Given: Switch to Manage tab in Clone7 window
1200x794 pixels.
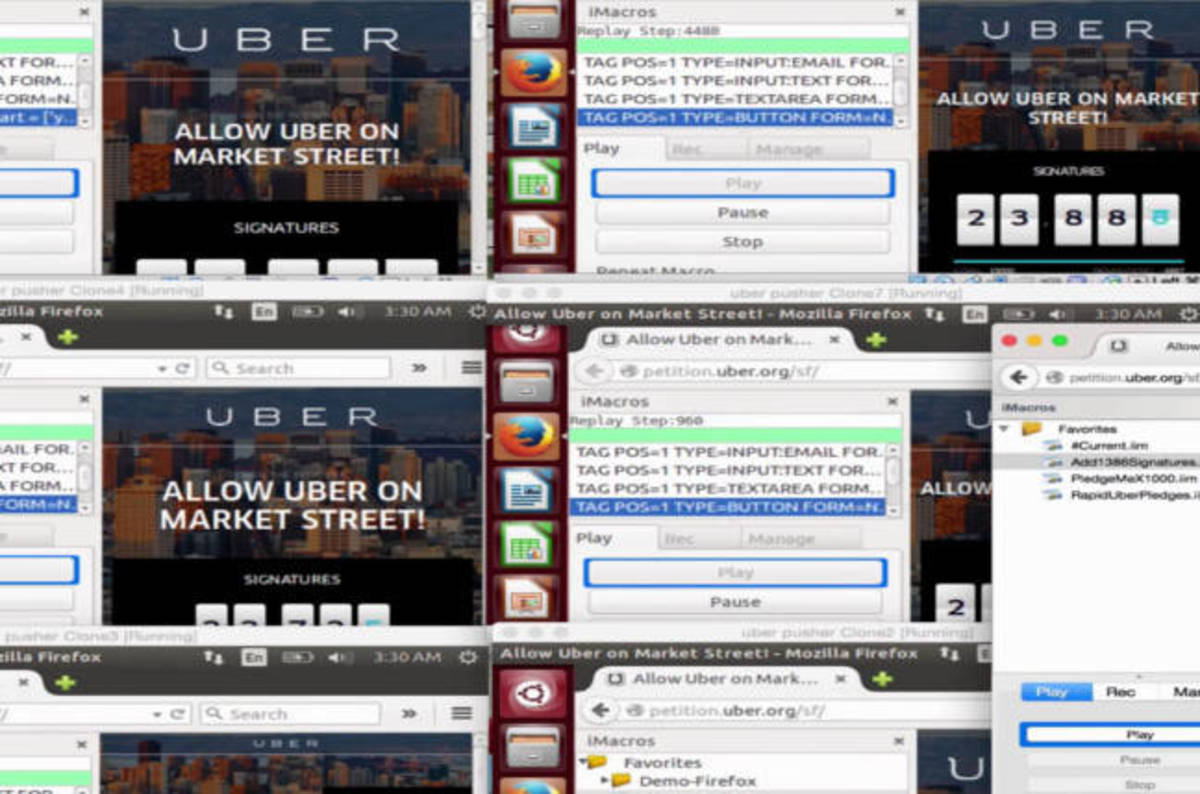Looking at the screenshot, I should coord(782,539).
